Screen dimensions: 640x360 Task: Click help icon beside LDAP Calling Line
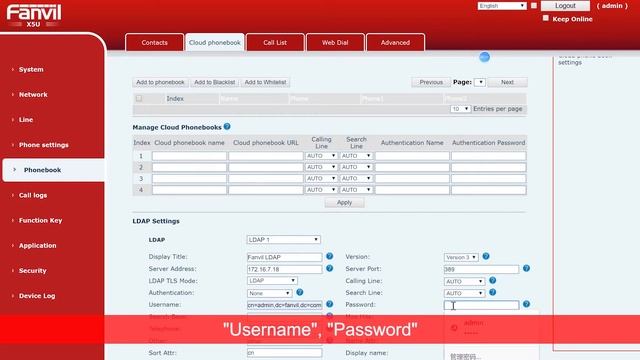(x=493, y=280)
